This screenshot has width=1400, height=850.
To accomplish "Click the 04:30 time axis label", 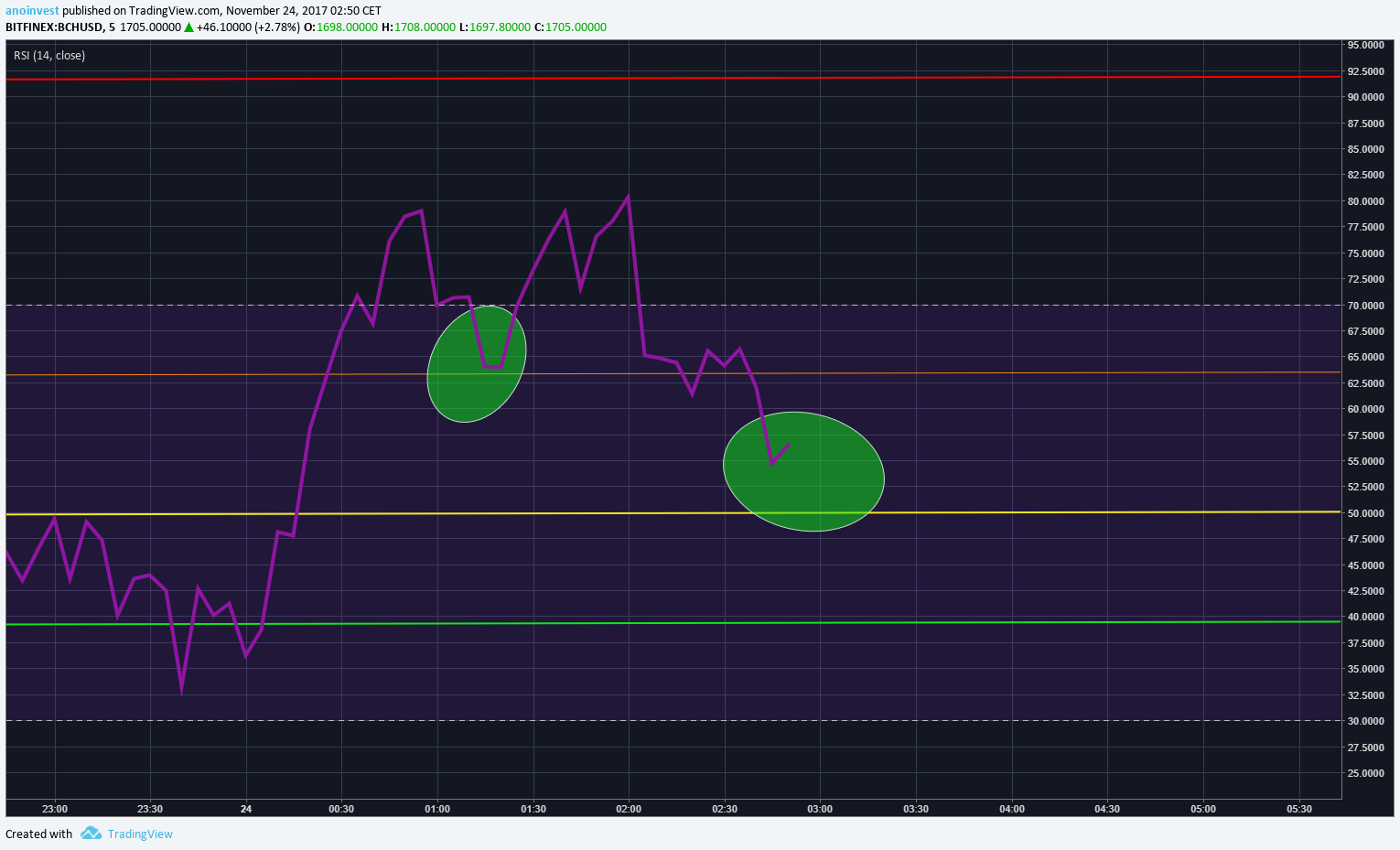I will (x=1107, y=809).
